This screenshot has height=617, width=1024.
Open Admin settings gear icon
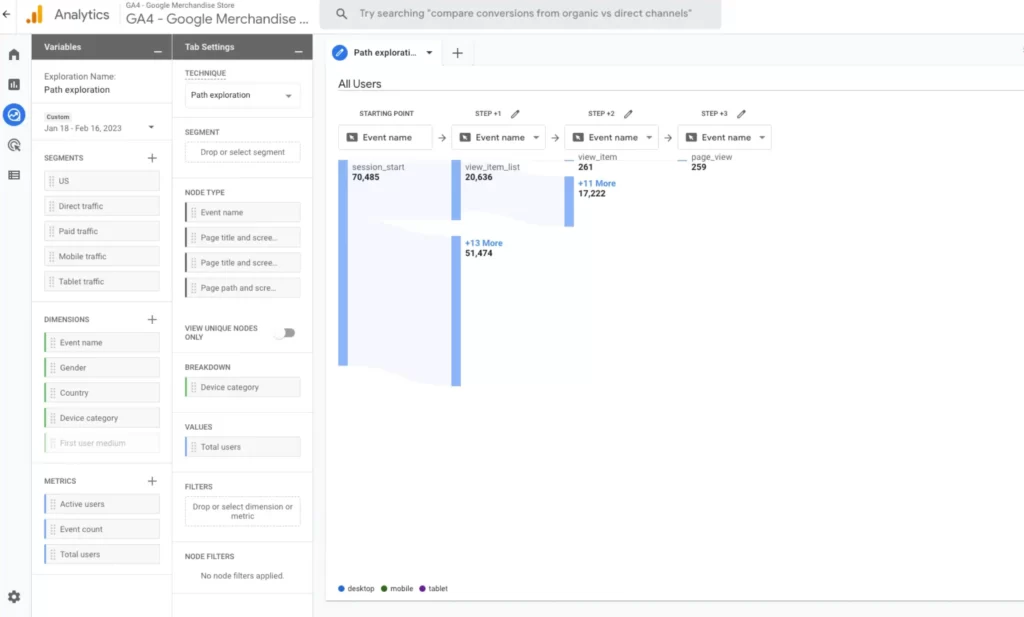click(x=14, y=596)
